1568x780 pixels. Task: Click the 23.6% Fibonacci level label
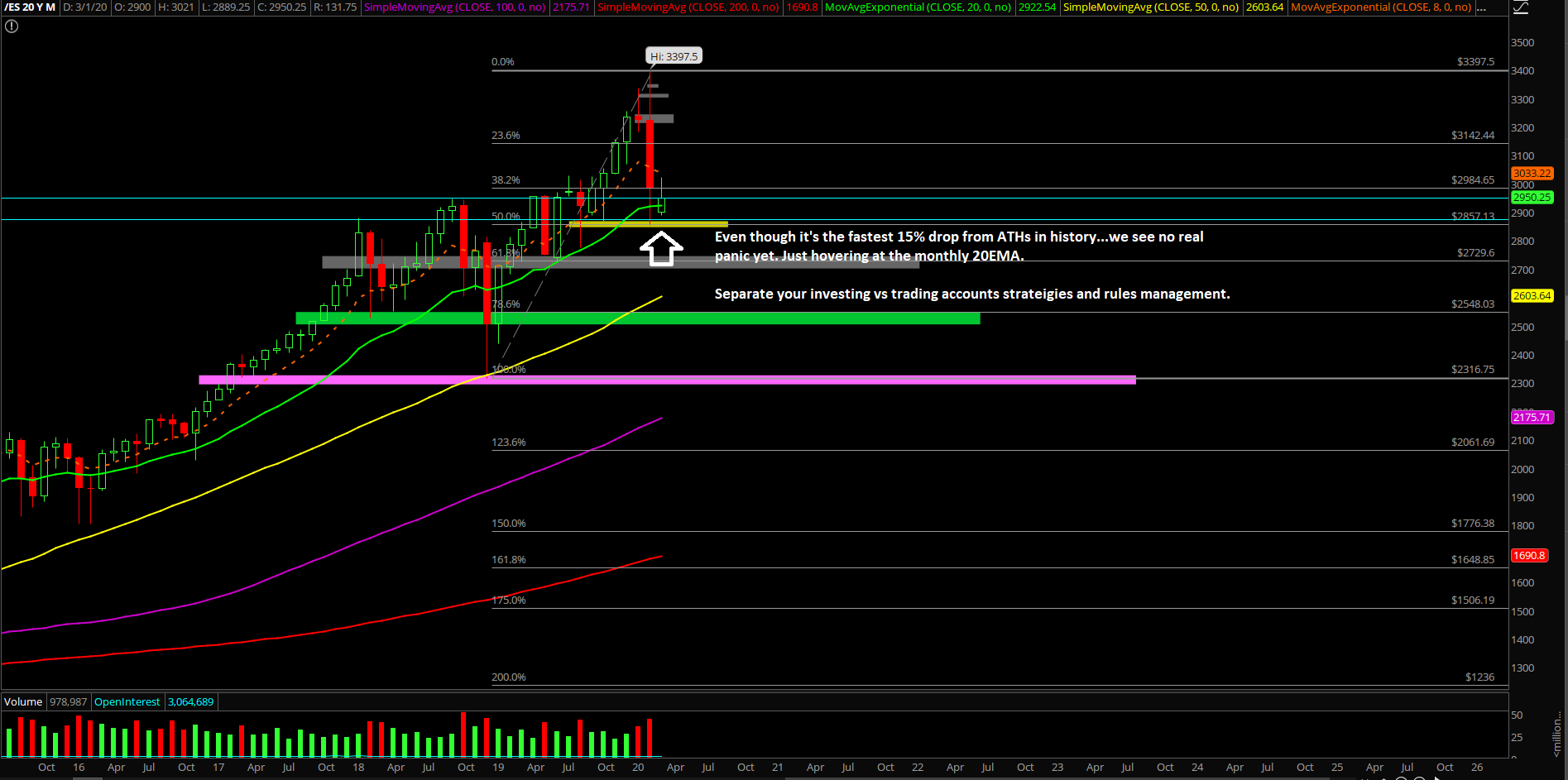click(506, 136)
